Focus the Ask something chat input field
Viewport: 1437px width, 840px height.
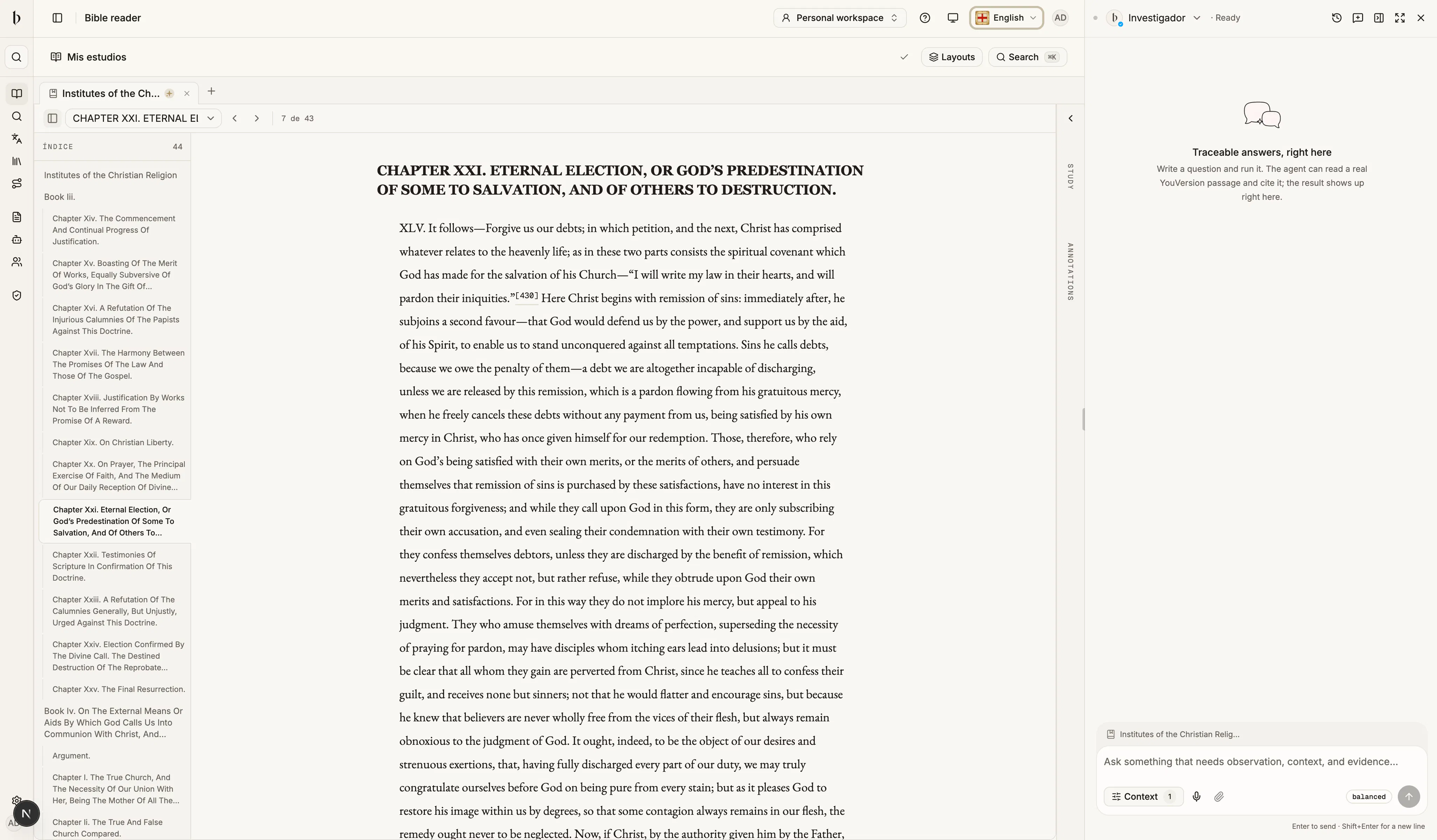[1261, 762]
